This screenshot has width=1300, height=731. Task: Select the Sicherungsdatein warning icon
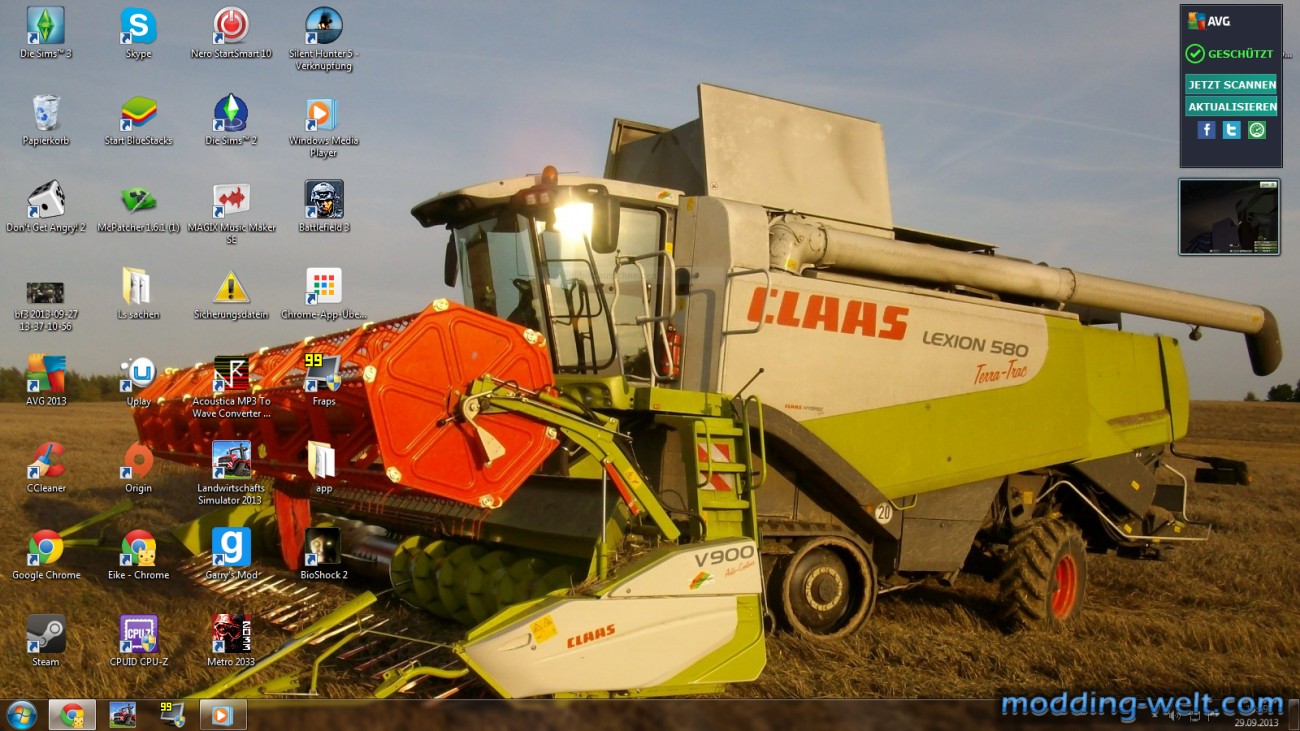point(231,293)
